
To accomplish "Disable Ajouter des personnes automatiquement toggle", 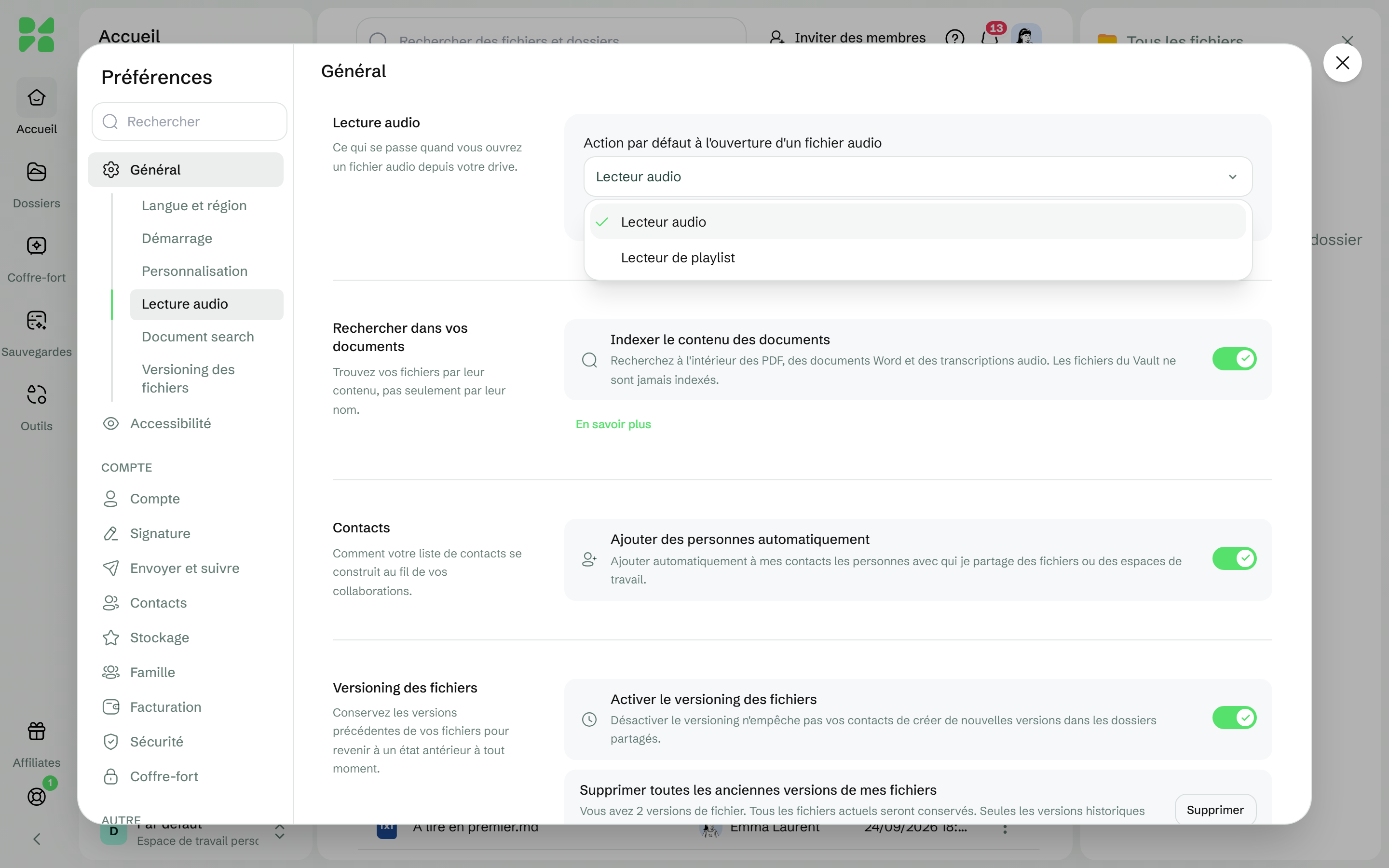I will coord(1234,558).
